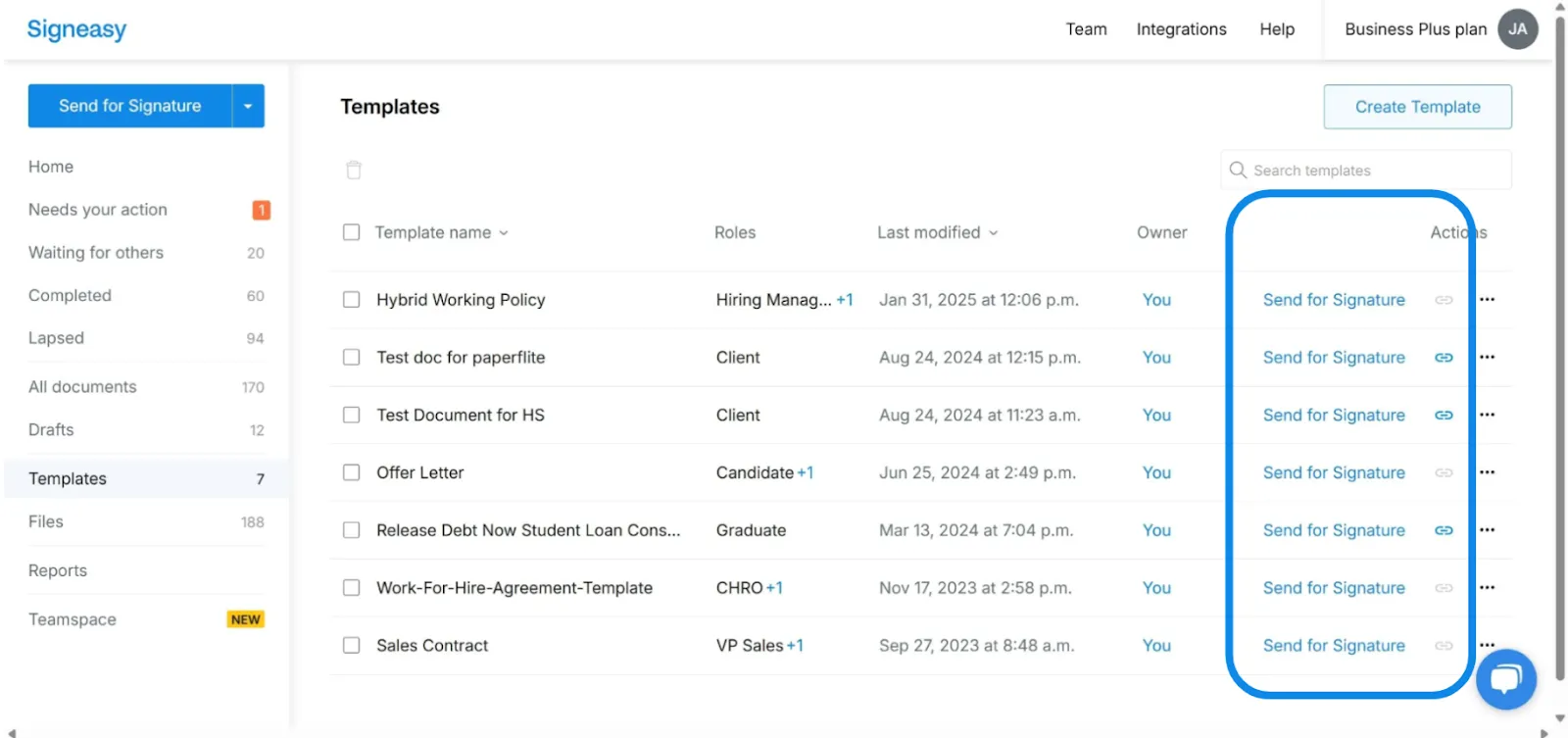Open the Team menu
The image size is (1568, 738).
[x=1086, y=29]
